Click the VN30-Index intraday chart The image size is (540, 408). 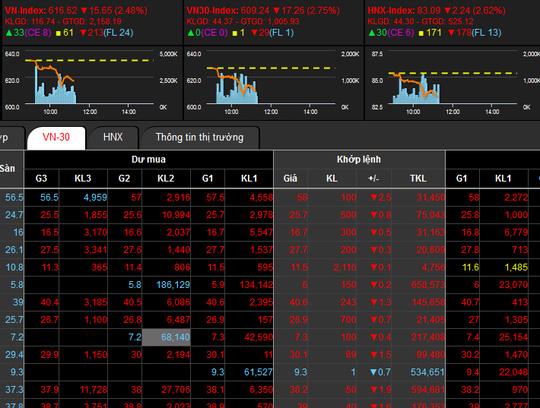pyautogui.click(x=273, y=83)
